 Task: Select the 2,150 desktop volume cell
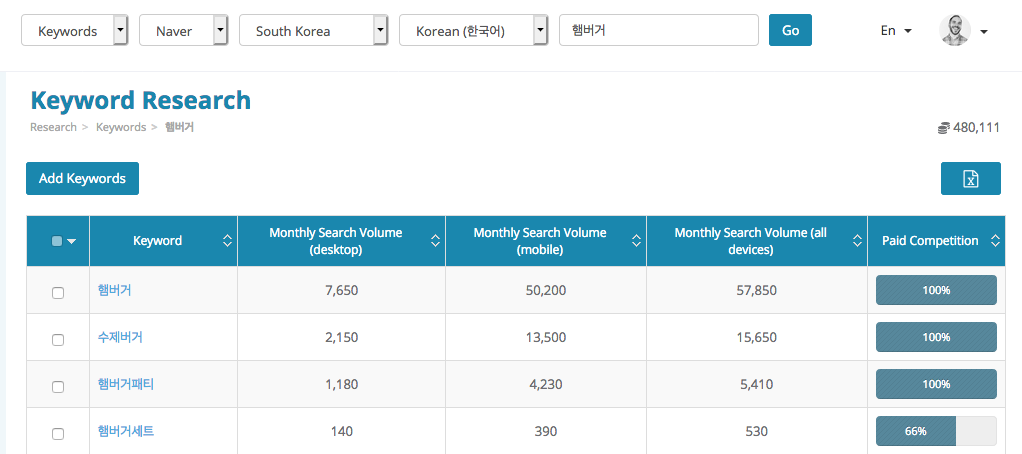(x=342, y=337)
